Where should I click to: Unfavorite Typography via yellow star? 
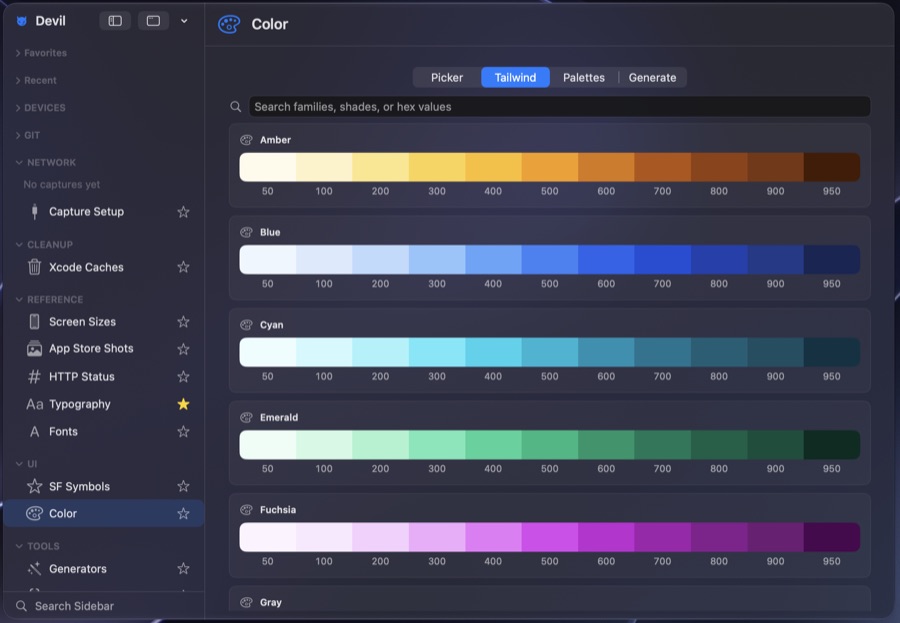[x=183, y=404]
